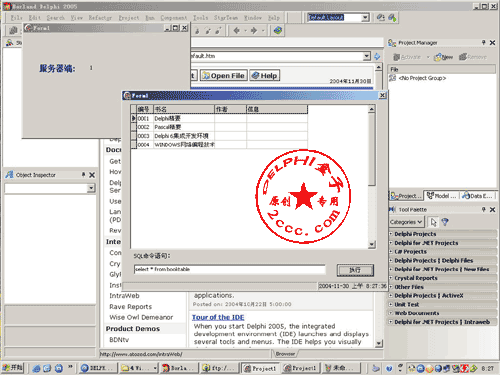This screenshot has width=500, height=375.
Task: Open the Refactor menu
Action: coord(100,18)
